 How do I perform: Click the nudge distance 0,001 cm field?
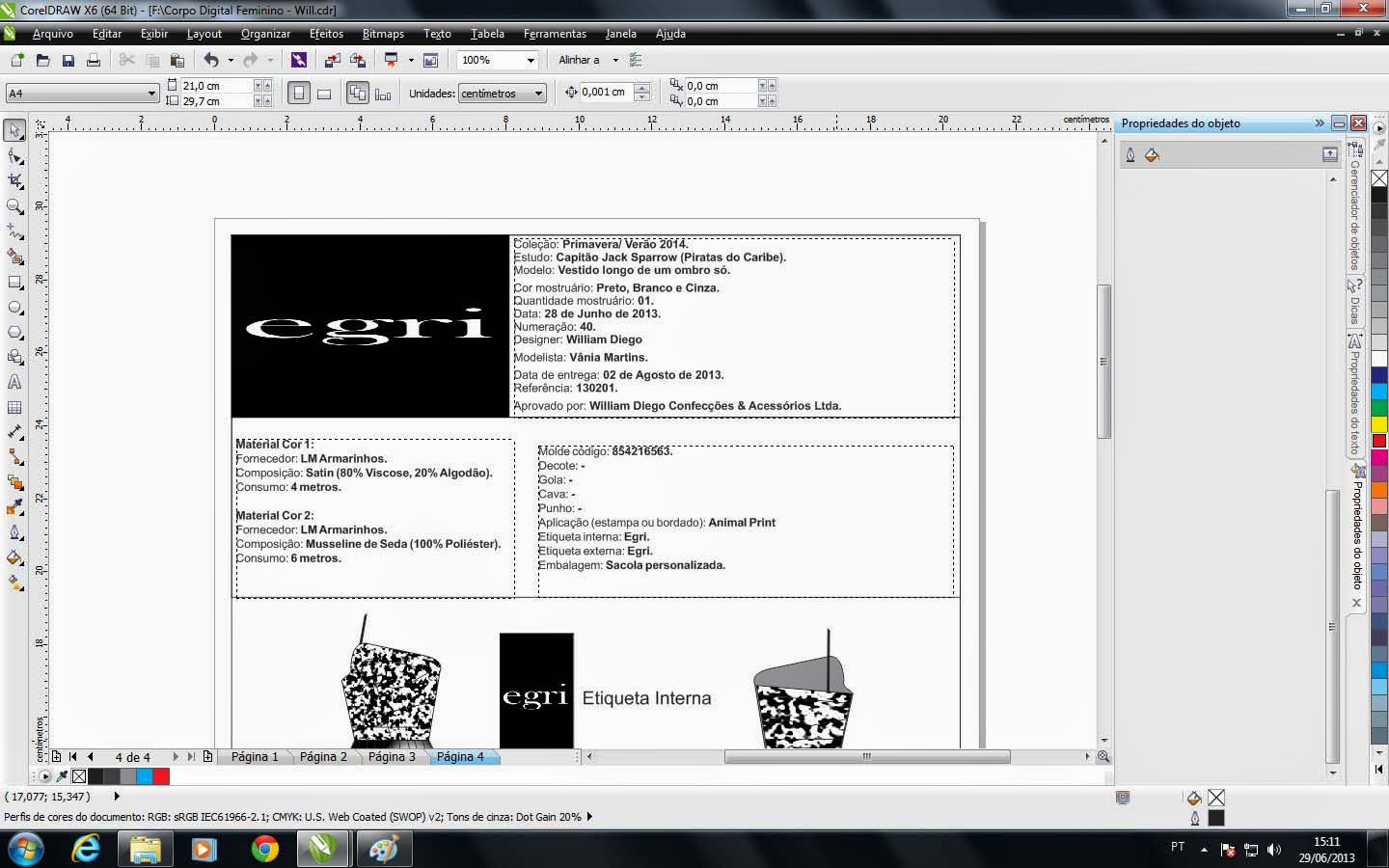(x=607, y=92)
